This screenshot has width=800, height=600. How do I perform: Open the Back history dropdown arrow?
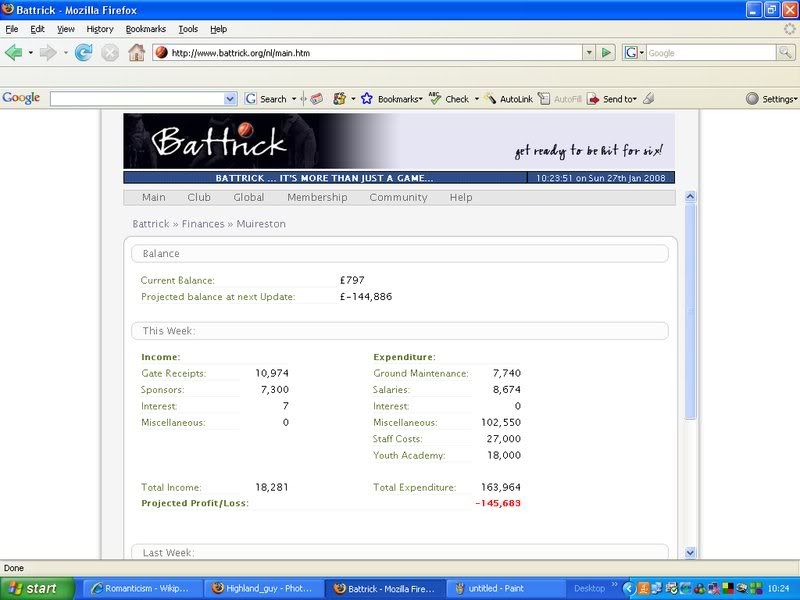[31, 53]
